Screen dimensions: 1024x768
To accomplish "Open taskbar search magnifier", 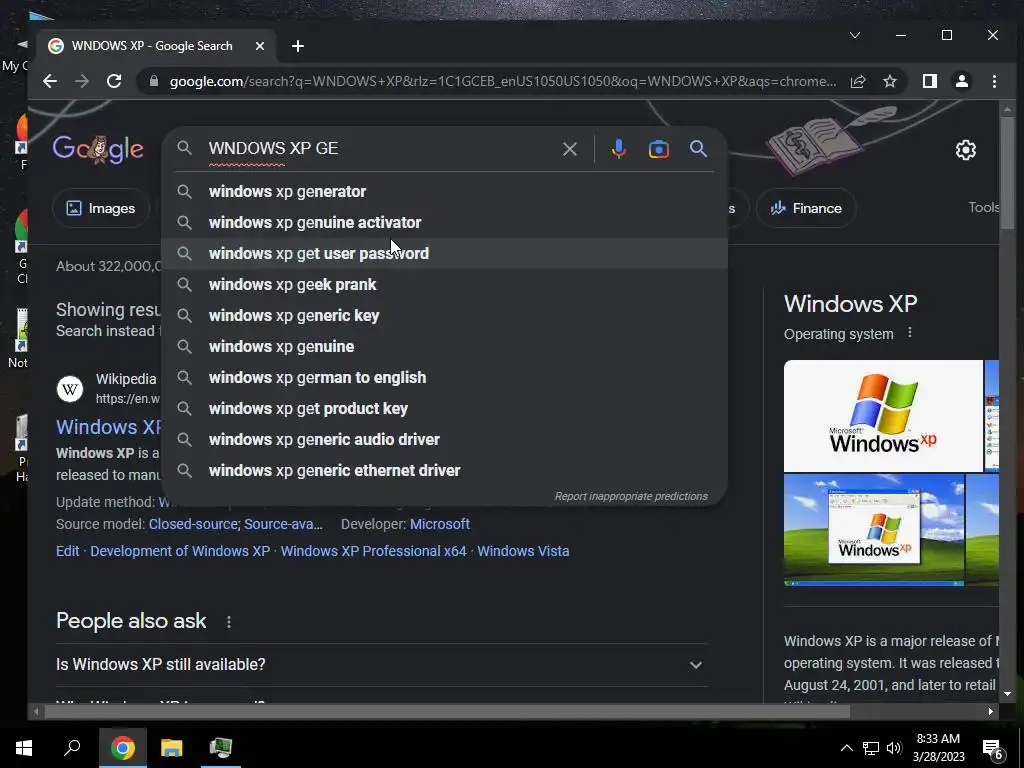I will [72, 748].
